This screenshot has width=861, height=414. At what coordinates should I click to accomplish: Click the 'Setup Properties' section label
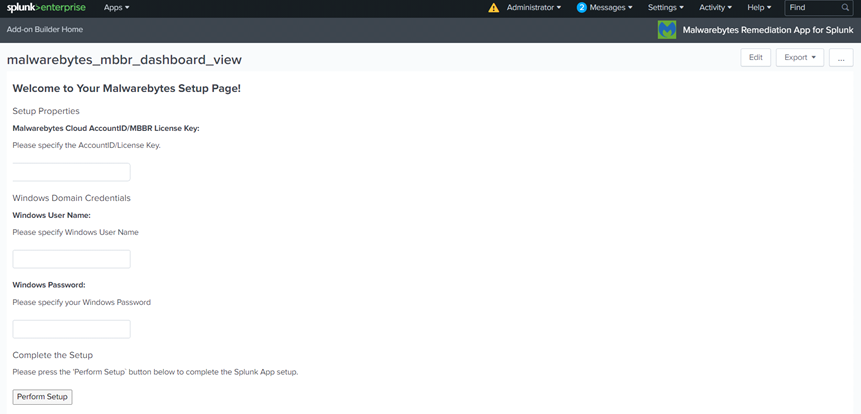coord(46,111)
